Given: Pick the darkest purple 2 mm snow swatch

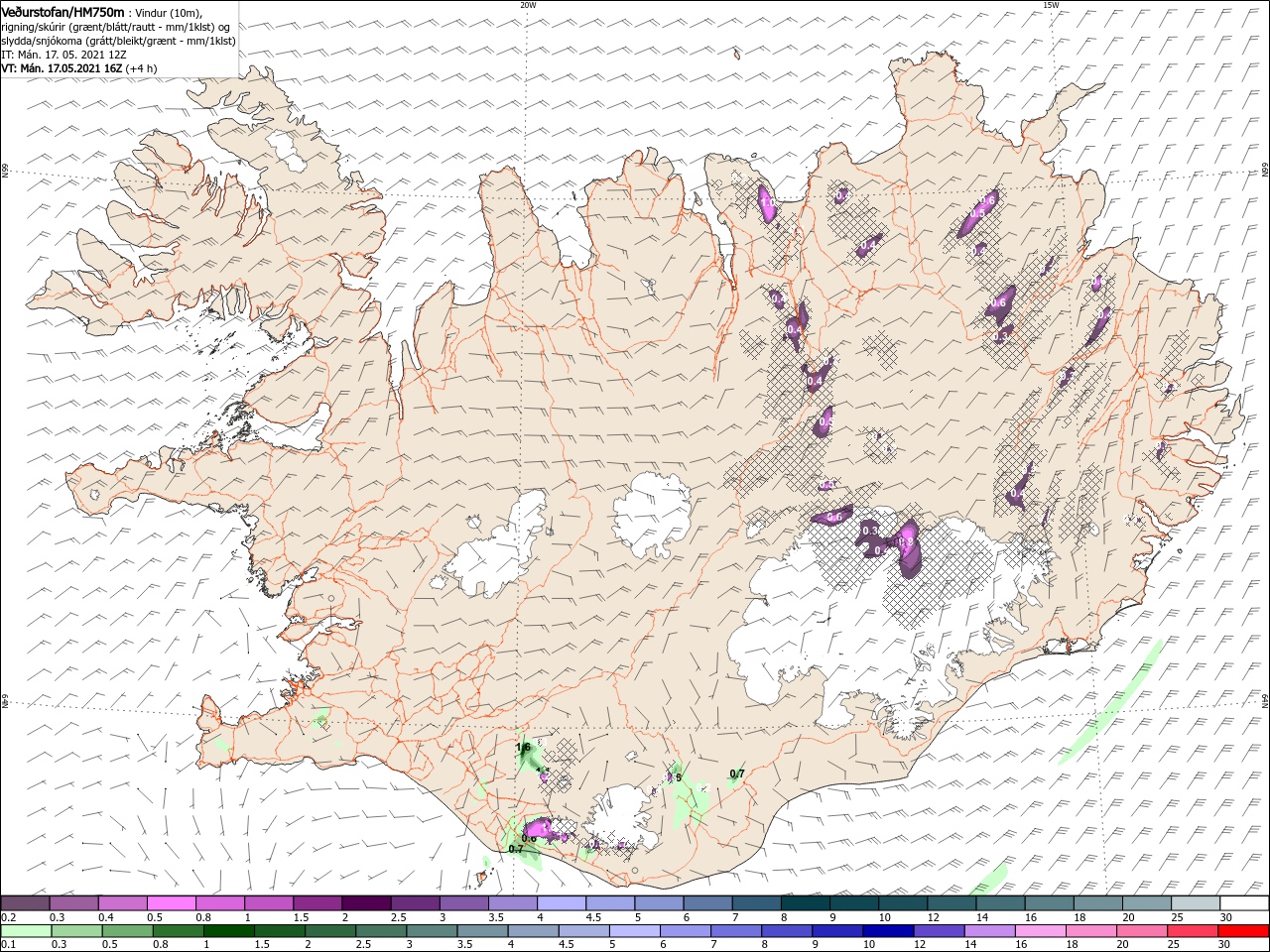Looking at the screenshot, I should pyautogui.click(x=365, y=903).
